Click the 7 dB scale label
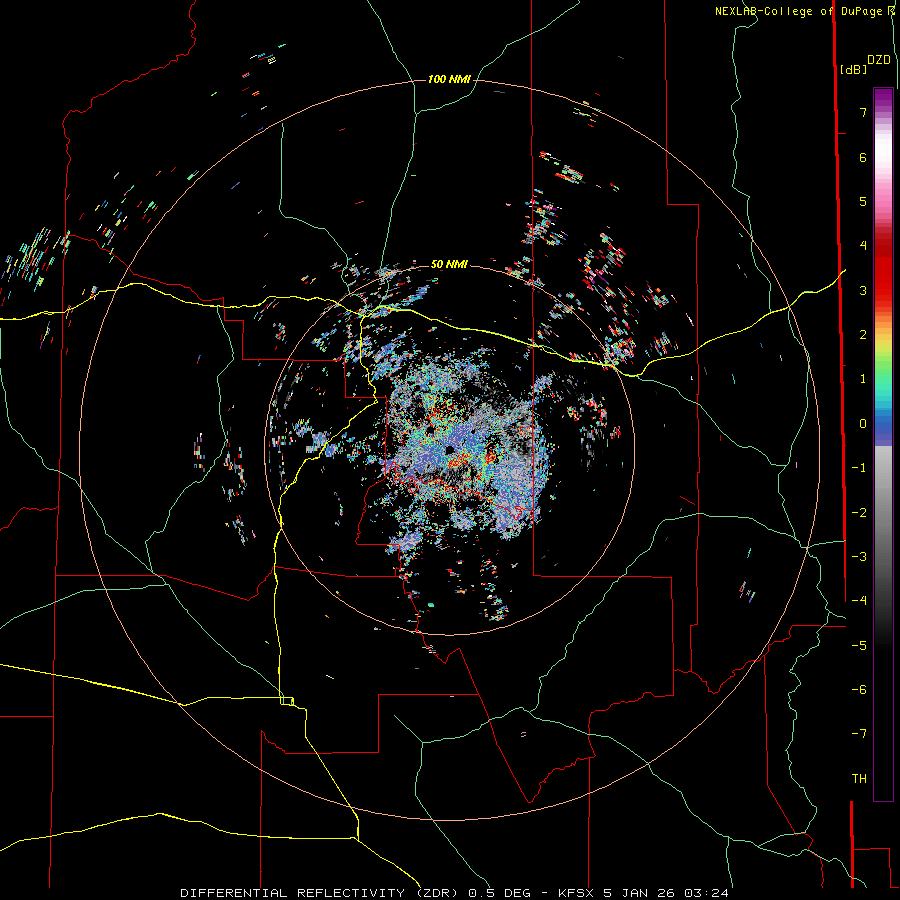This screenshot has width=900, height=900. tap(863, 112)
